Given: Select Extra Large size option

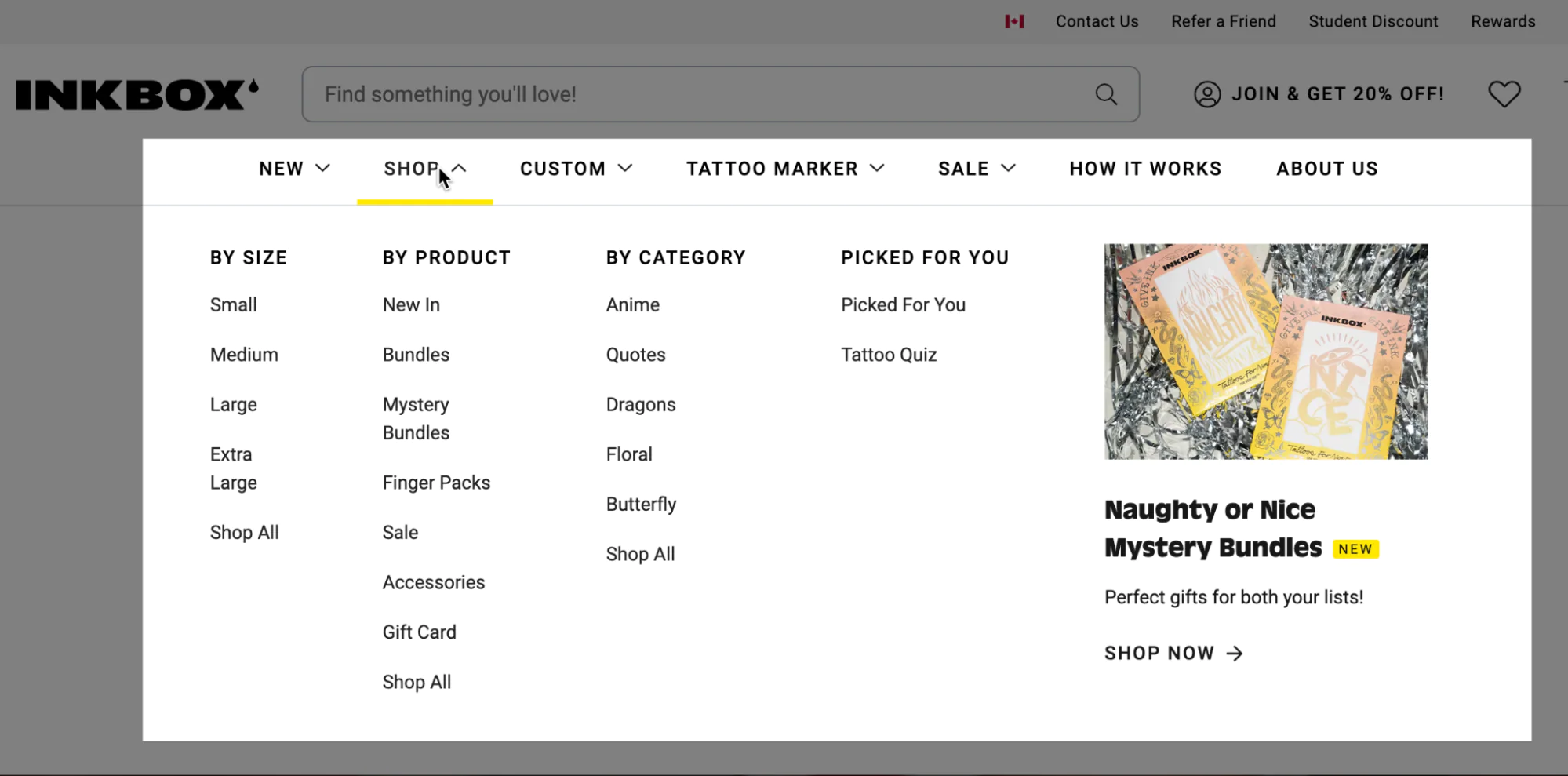Looking at the screenshot, I should (x=233, y=468).
